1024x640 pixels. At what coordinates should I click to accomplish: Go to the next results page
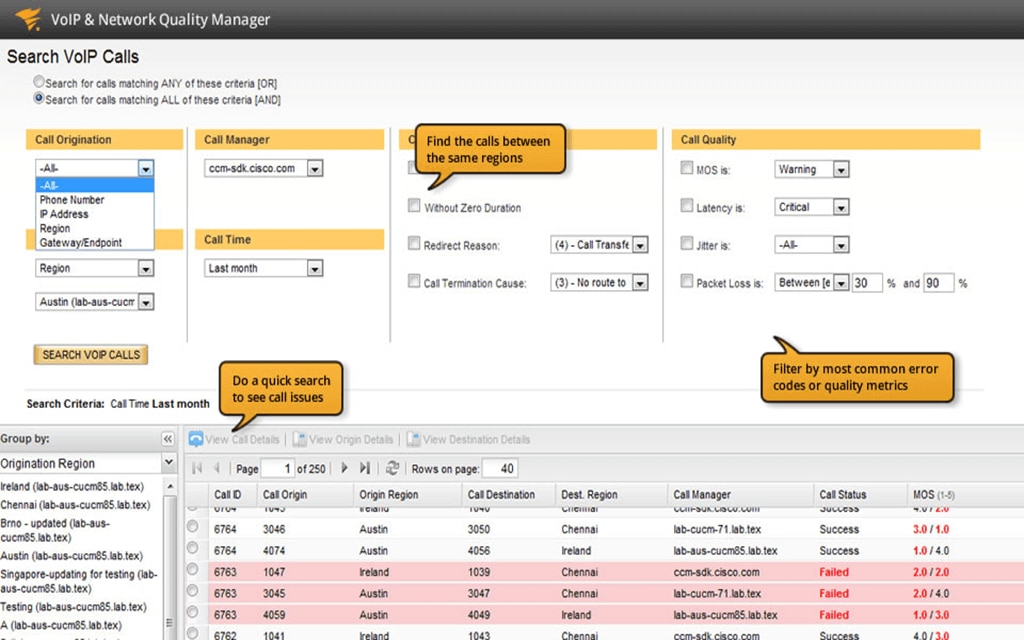[x=345, y=468]
